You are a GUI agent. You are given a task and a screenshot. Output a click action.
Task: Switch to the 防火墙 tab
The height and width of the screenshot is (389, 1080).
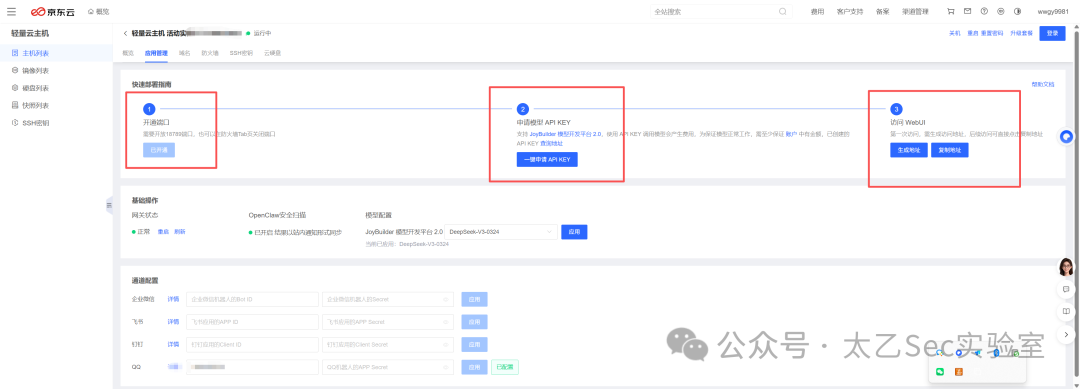[x=210, y=52]
